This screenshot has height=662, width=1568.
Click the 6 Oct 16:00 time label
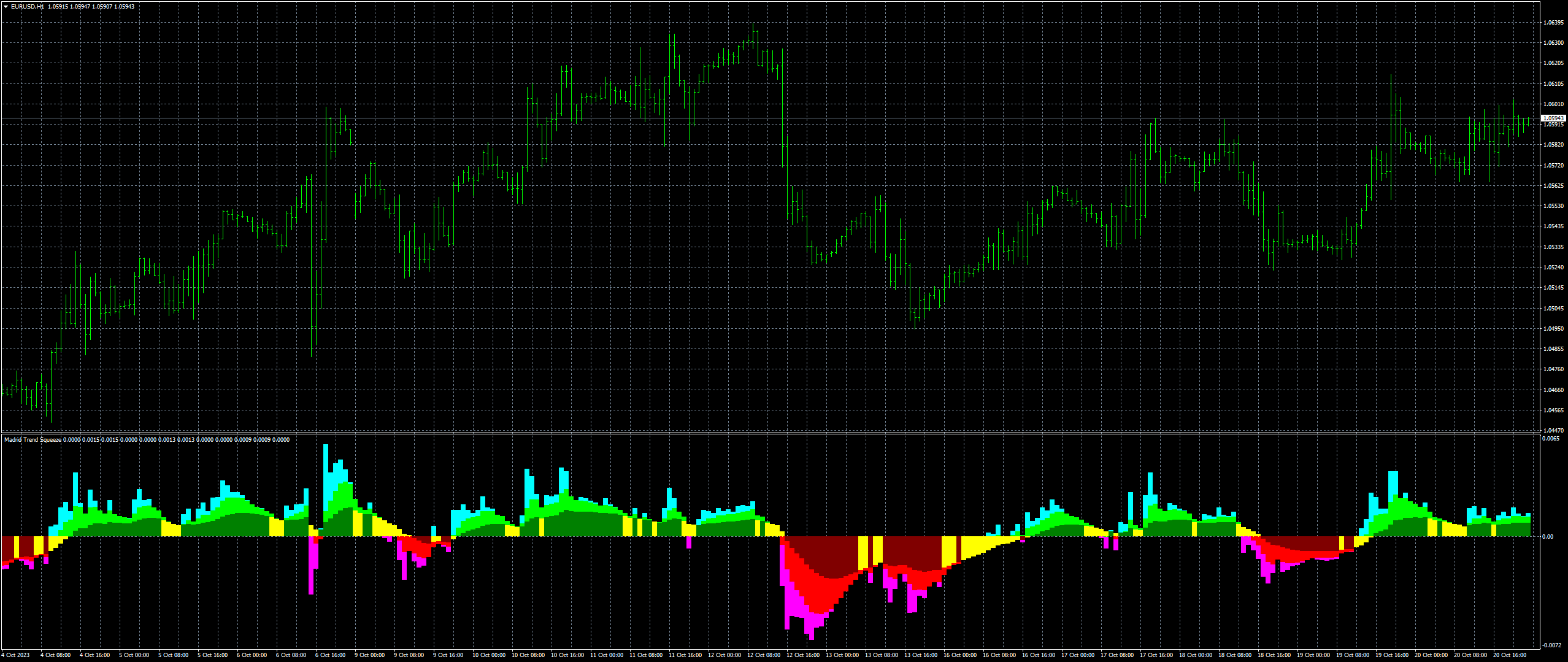coord(330,655)
